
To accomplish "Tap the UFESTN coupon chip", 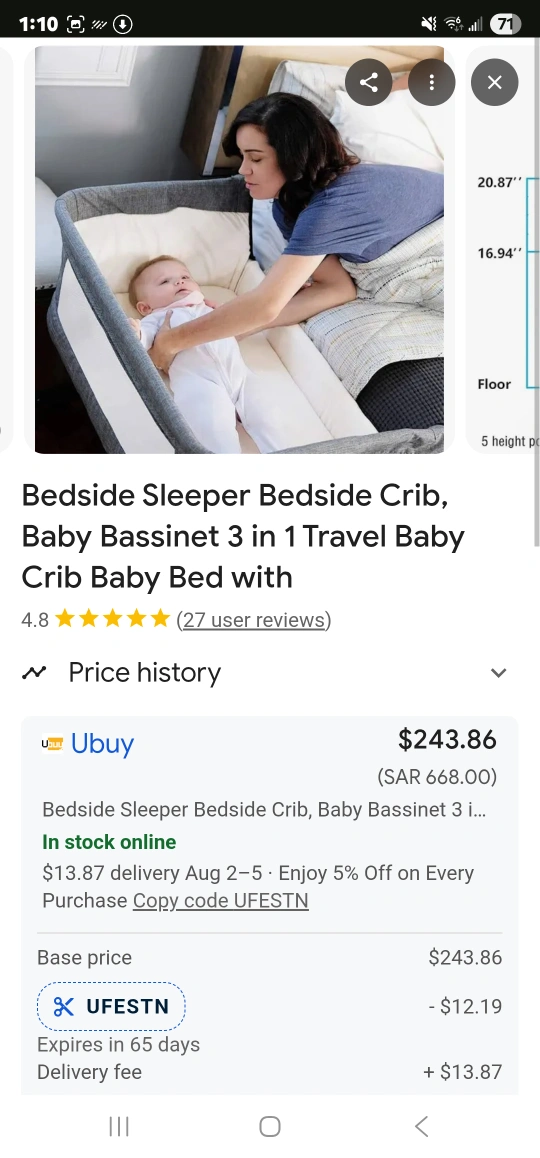I will (111, 1007).
